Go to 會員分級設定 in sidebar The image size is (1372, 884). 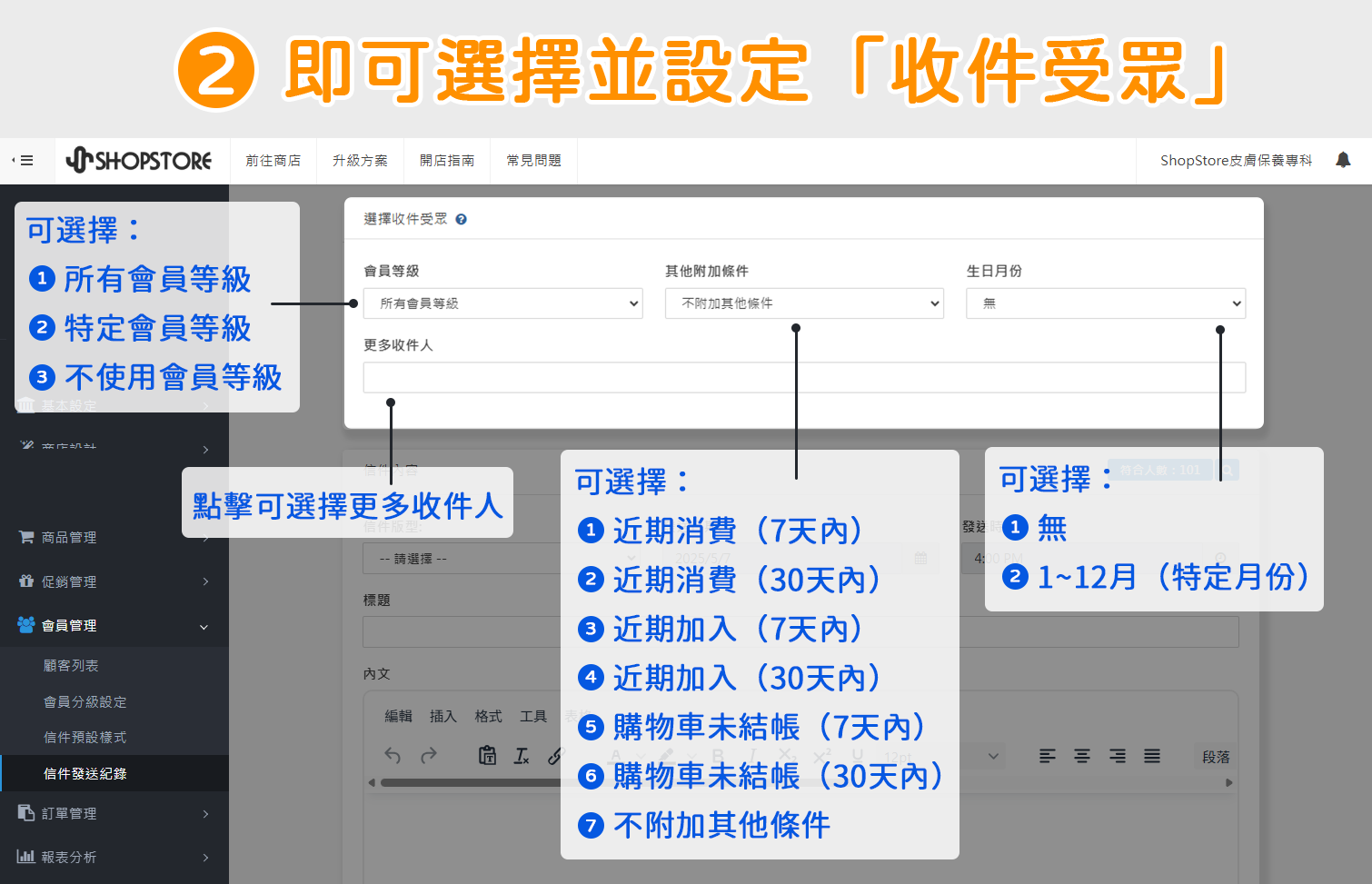click(85, 701)
